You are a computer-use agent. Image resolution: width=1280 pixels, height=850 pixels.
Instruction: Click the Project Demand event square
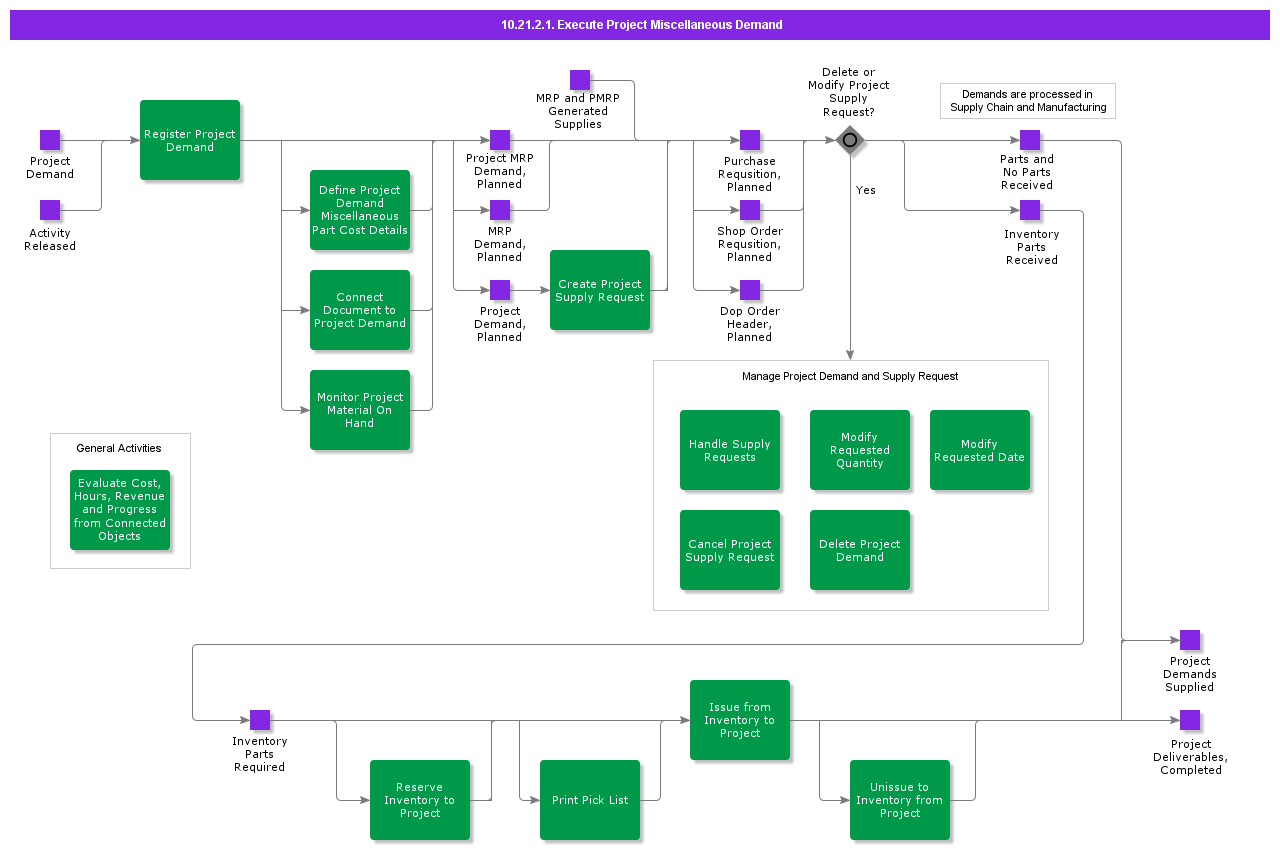coord(50,140)
